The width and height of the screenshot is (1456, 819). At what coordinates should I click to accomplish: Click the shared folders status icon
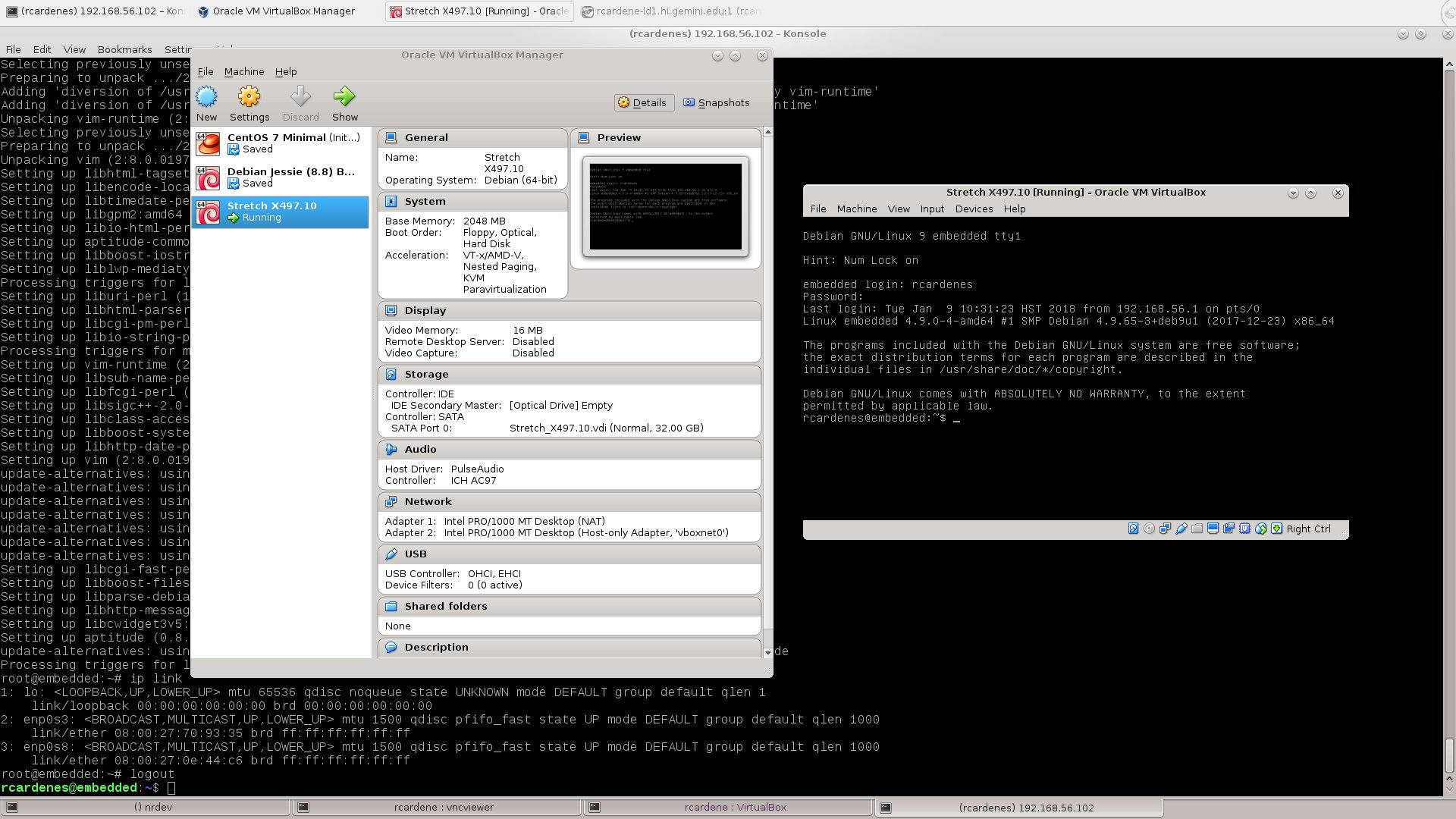pos(1197,529)
